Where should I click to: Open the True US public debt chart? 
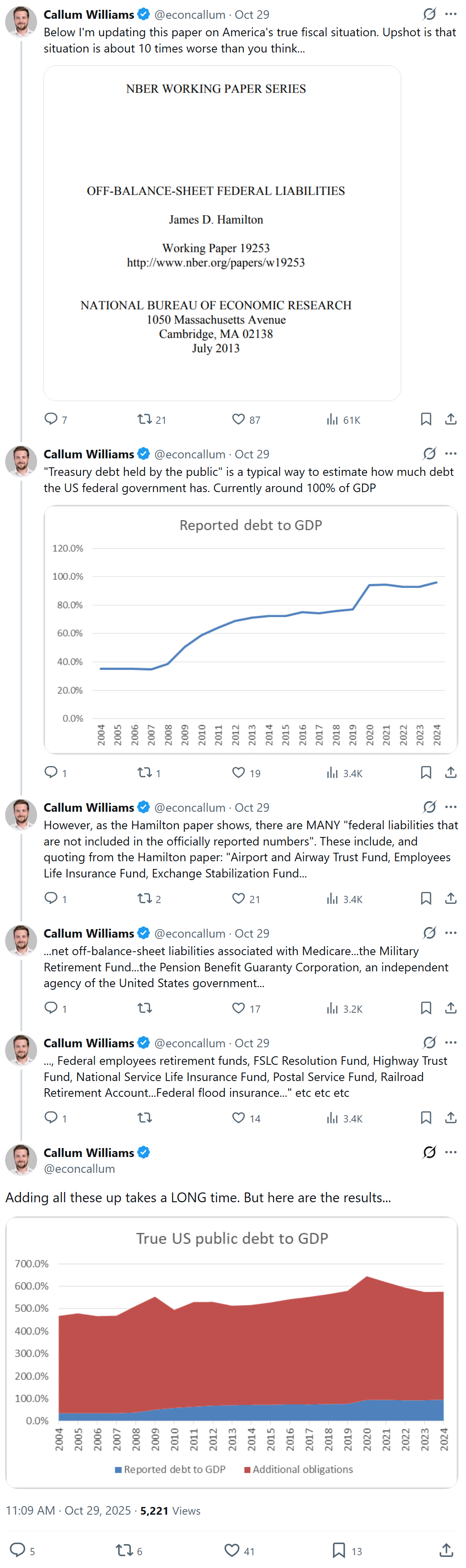[232, 1352]
